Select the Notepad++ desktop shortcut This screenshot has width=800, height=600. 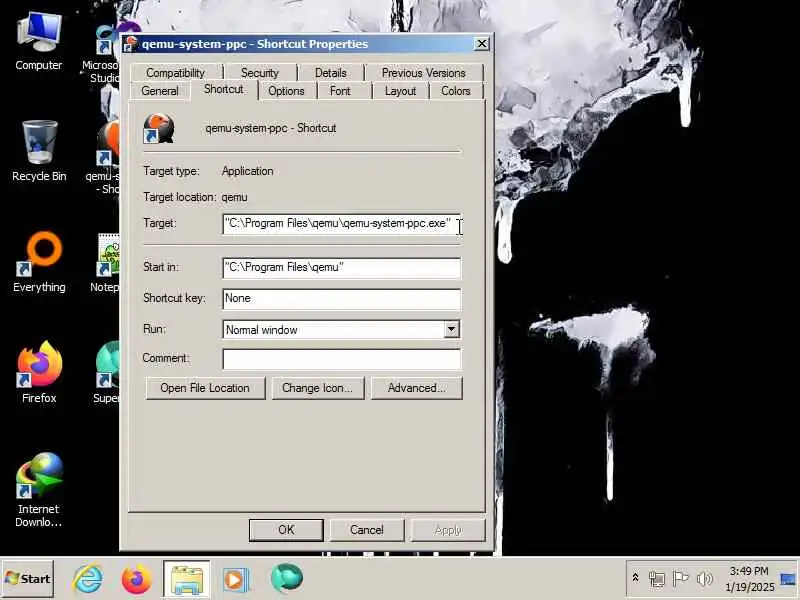[107, 263]
